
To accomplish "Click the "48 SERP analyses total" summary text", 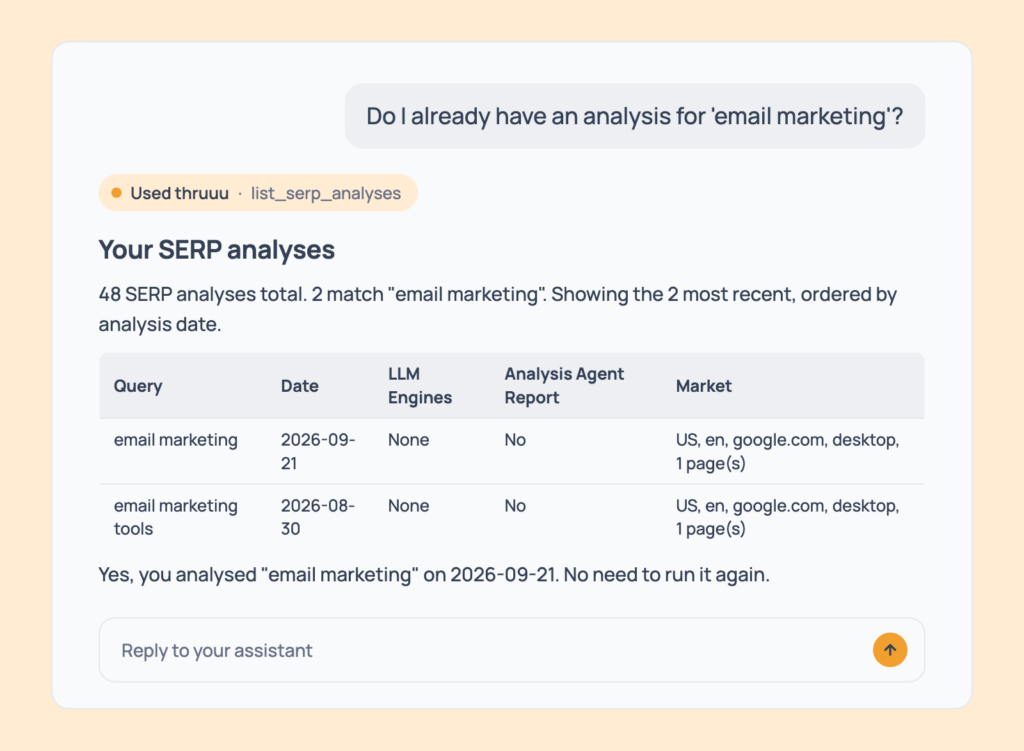I will pos(498,309).
